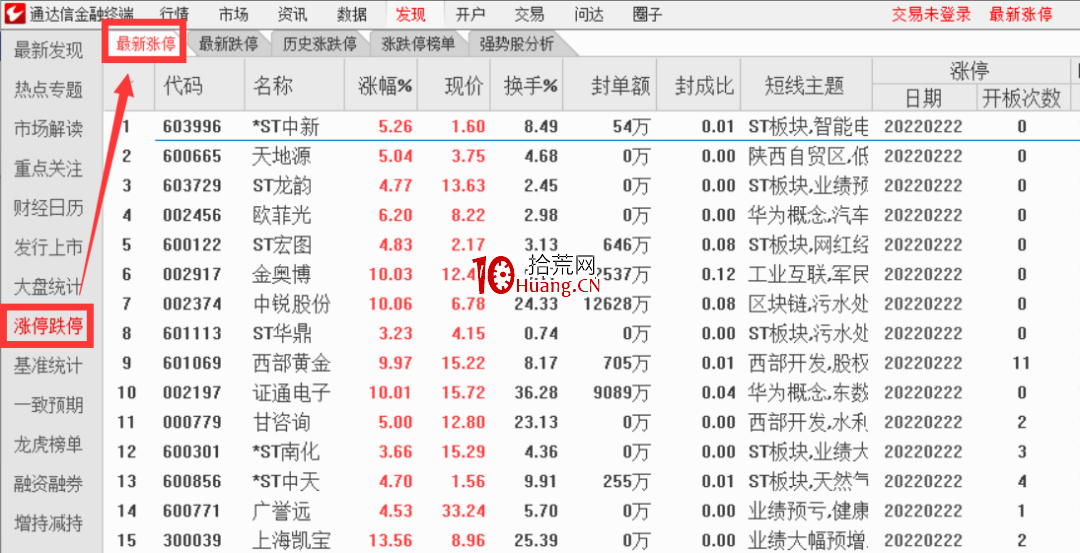Click 最新涨停 in the top-right title
The height and width of the screenshot is (553, 1080).
1021,14
